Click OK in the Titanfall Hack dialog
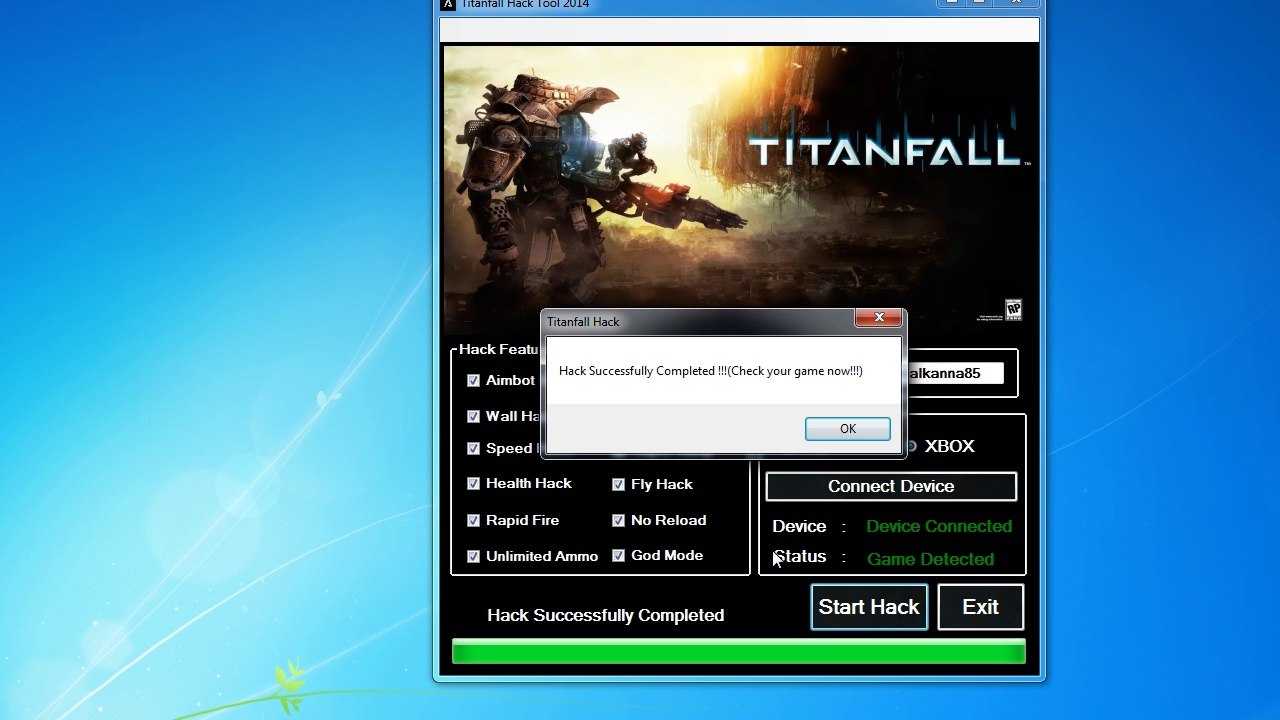The image size is (1280, 720). [847, 428]
